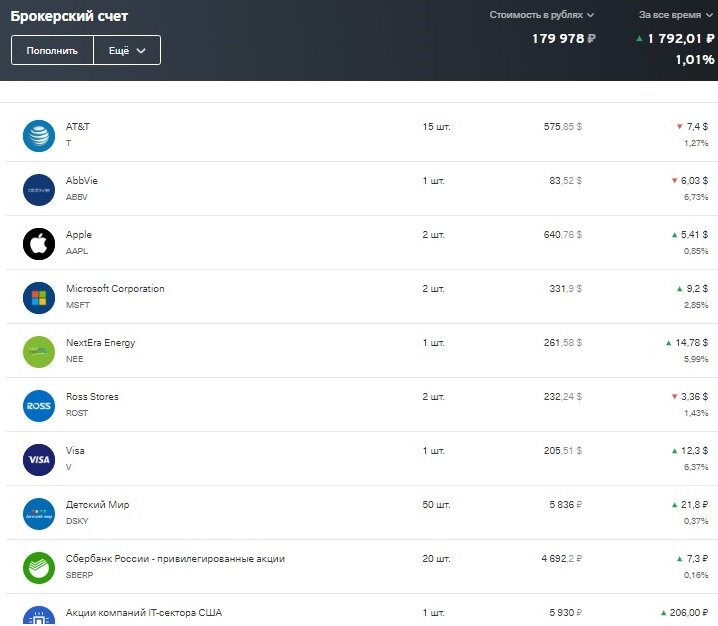Click the MSFT ticker text
718x626 pixels.
[x=78, y=305]
